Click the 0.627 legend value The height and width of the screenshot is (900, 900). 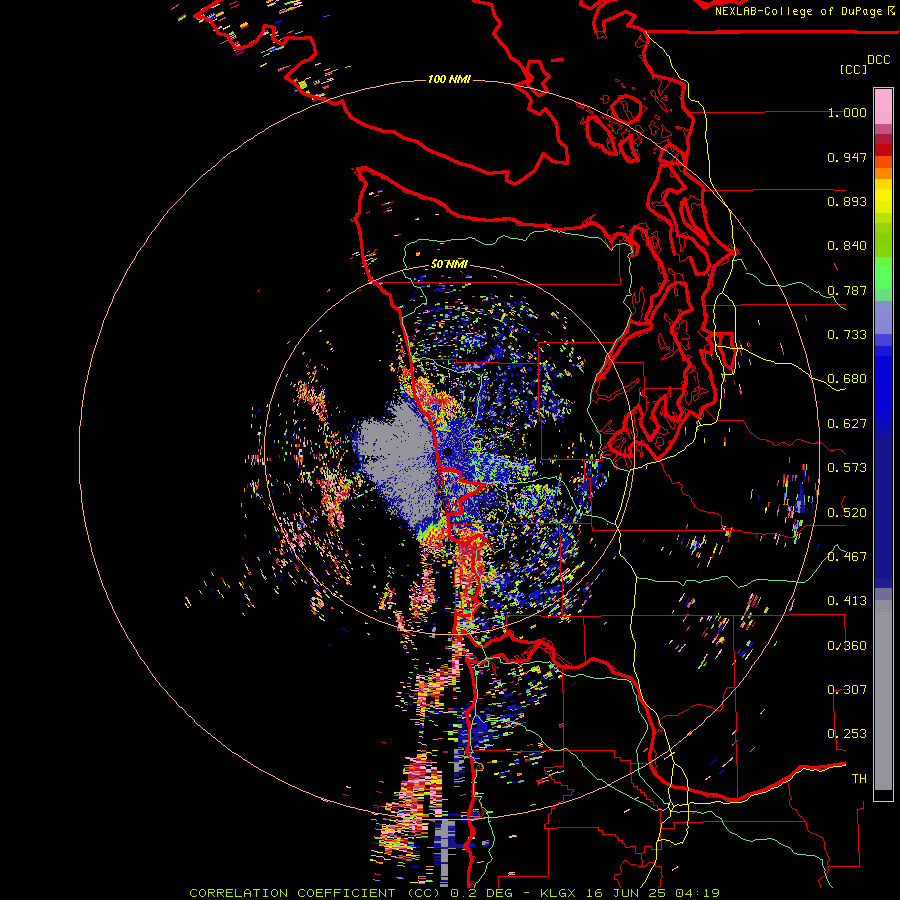point(847,424)
